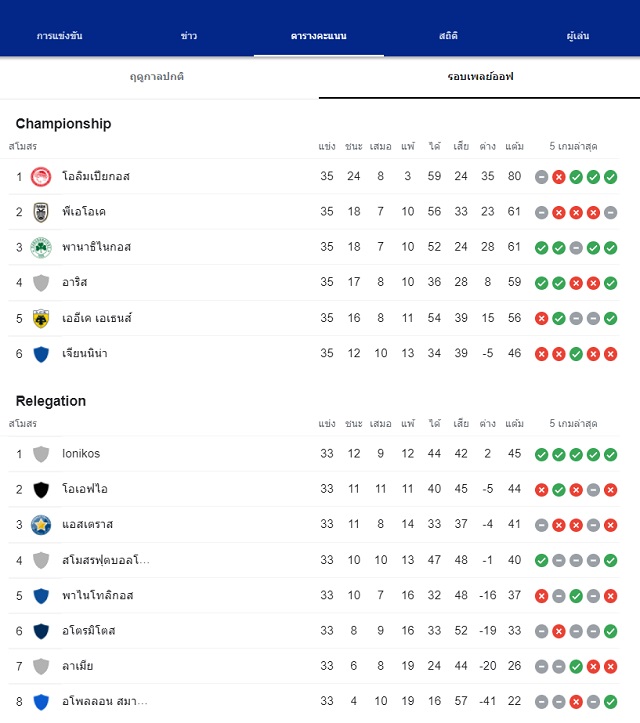This screenshot has width=640, height=723.
Task: Click the OFI black shield icon
Action: tap(41, 489)
